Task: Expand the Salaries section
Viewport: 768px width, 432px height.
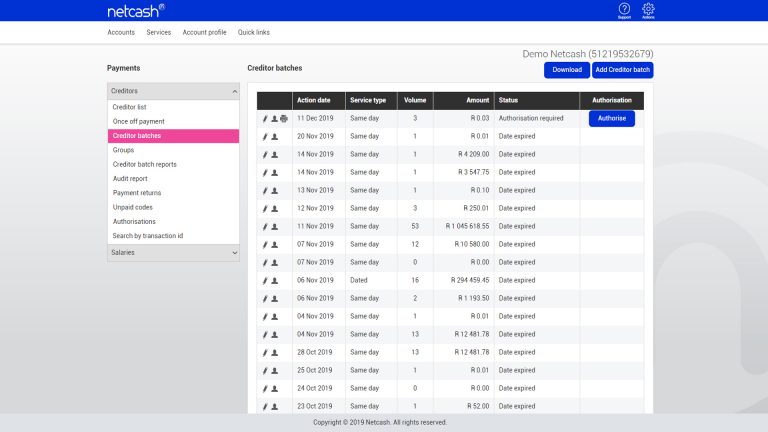Action: [173, 253]
